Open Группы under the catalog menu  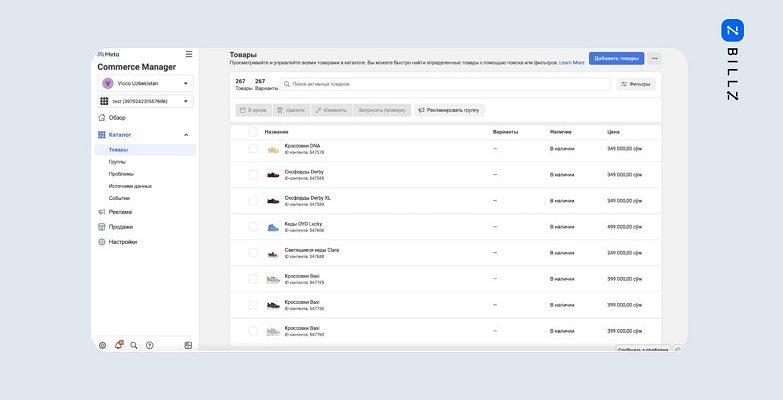(x=117, y=161)
